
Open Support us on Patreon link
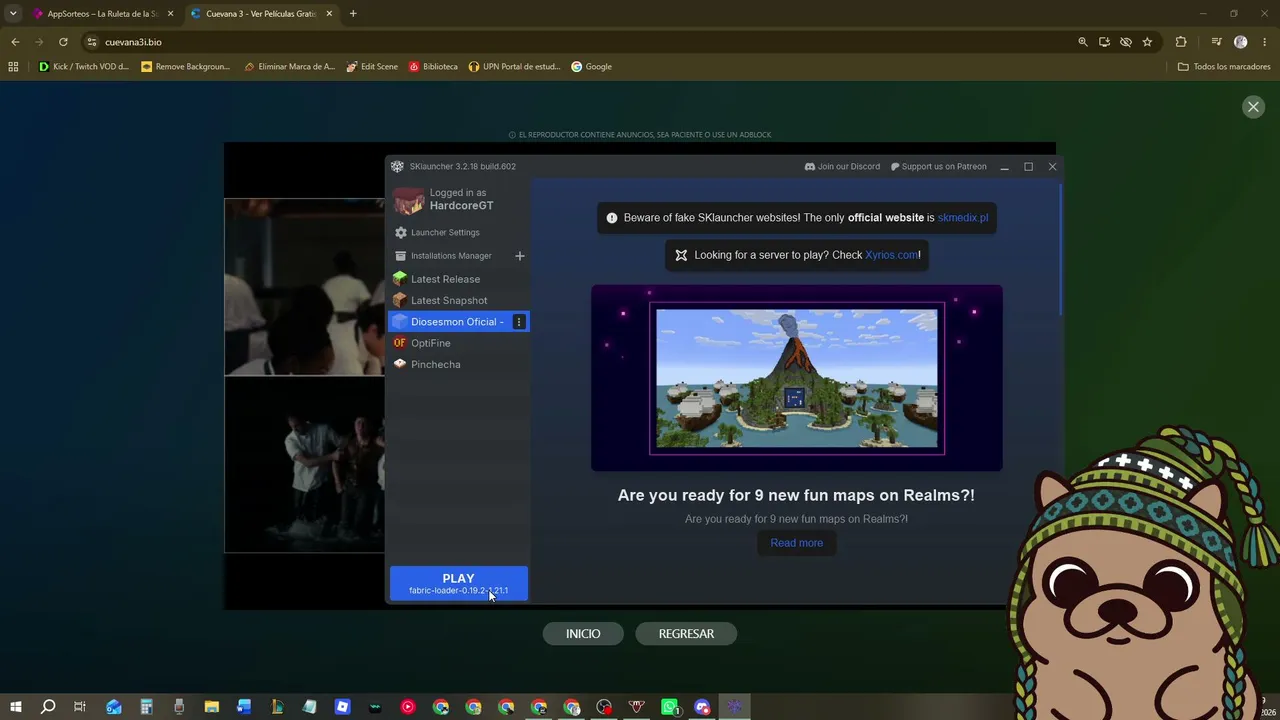pyautogui.click(x=938, y=167)
